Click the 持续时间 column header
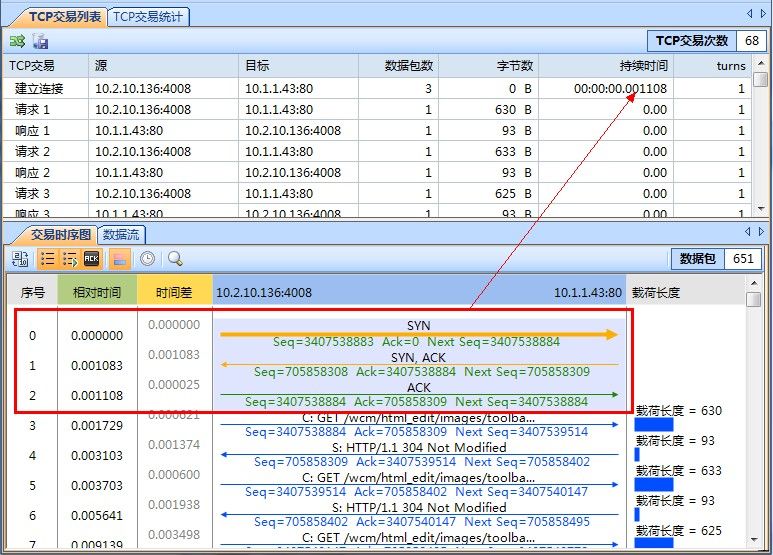This screenshot has height=555, width=773. (x=643, y=66)
